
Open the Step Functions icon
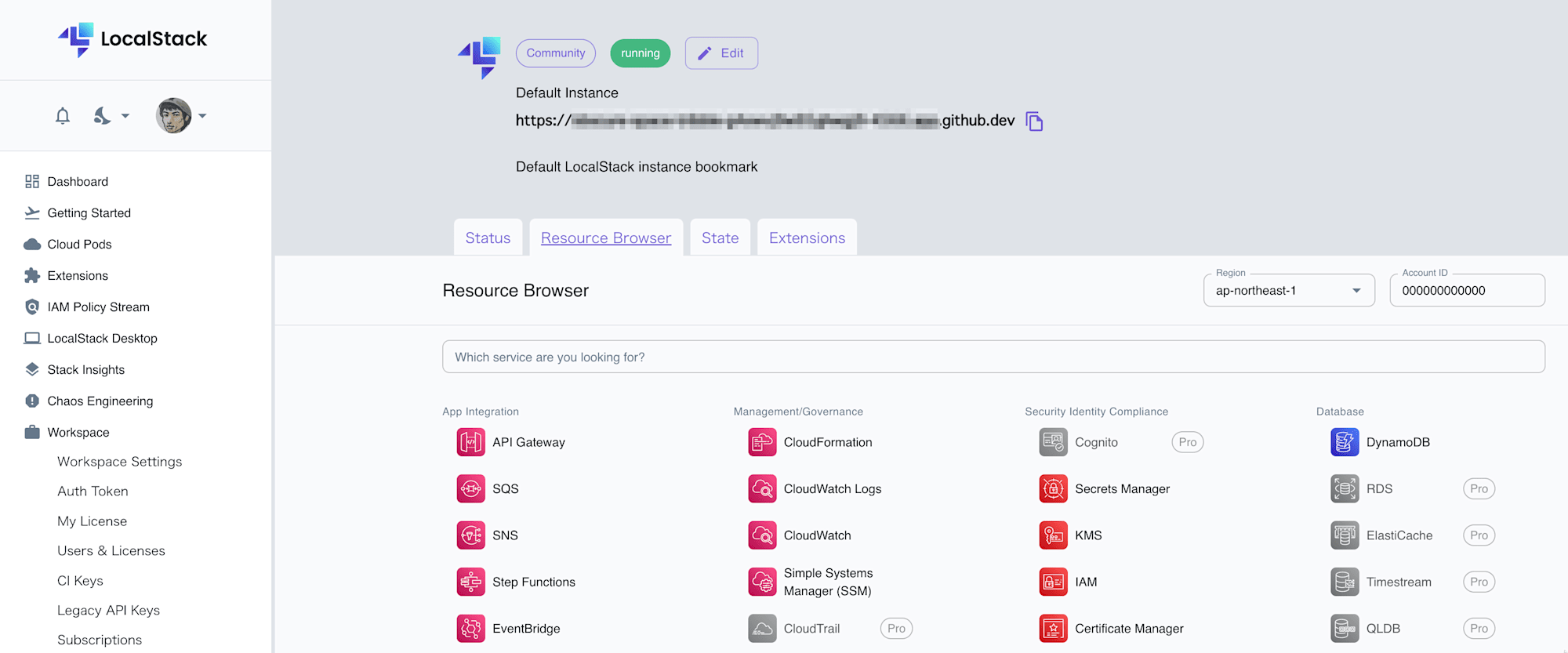pyautogui.click(x=470, y=582)
